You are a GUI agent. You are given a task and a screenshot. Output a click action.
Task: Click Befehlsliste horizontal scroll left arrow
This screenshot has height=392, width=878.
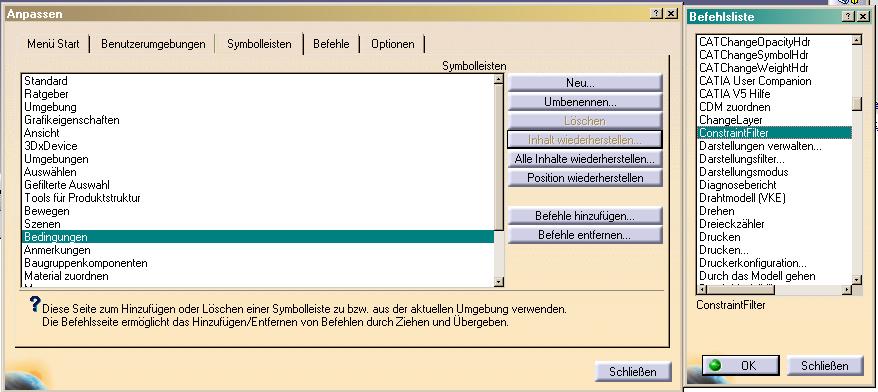point(702,290)
